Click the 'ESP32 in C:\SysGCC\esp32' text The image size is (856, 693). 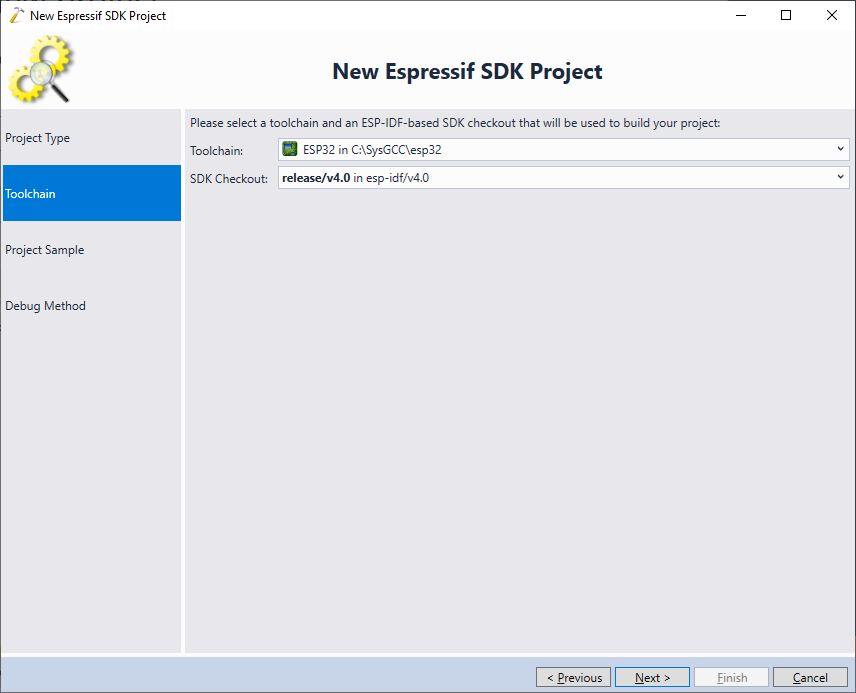[372, 150]
